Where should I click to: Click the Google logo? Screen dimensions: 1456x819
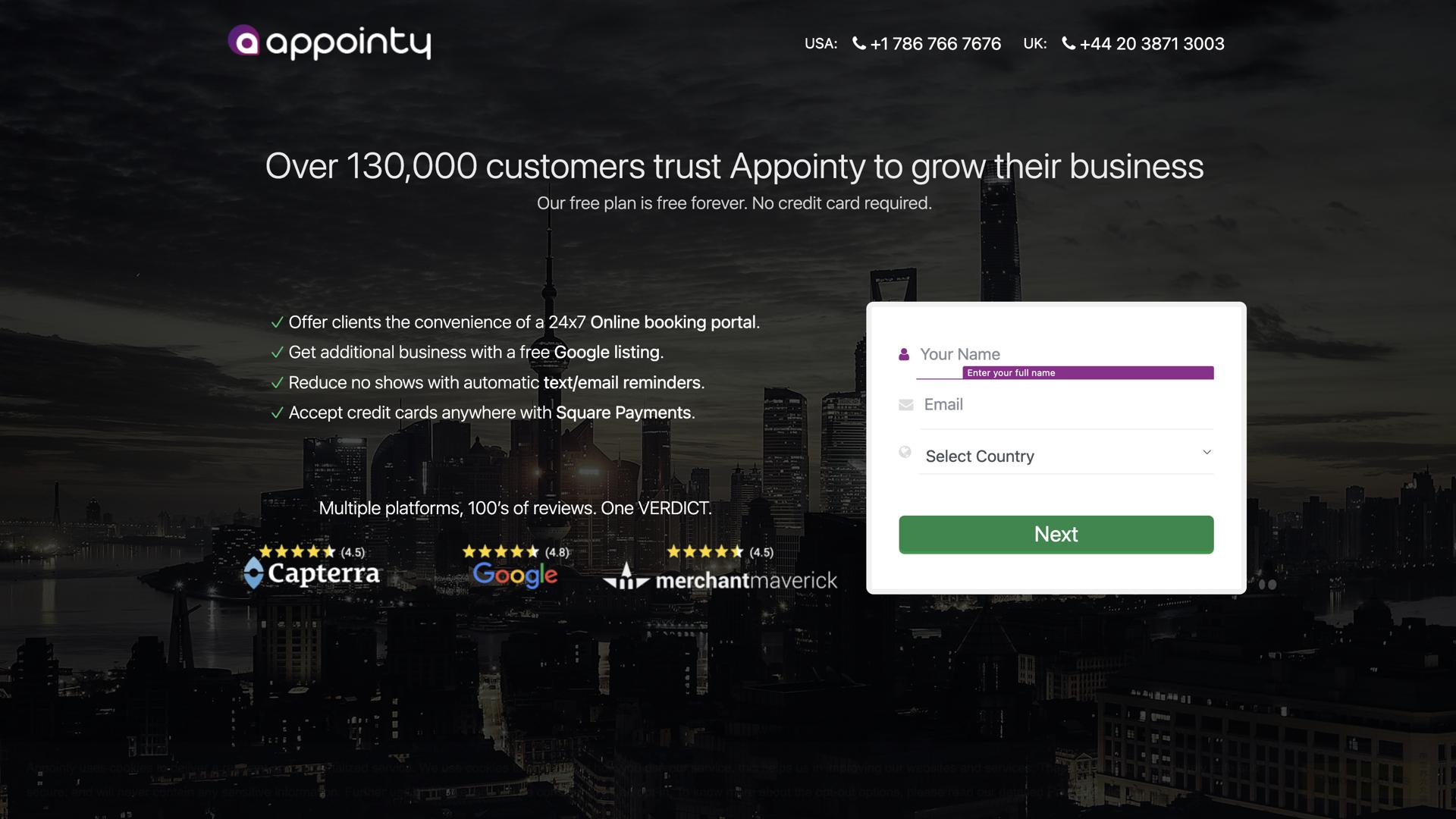pos(515,575)
